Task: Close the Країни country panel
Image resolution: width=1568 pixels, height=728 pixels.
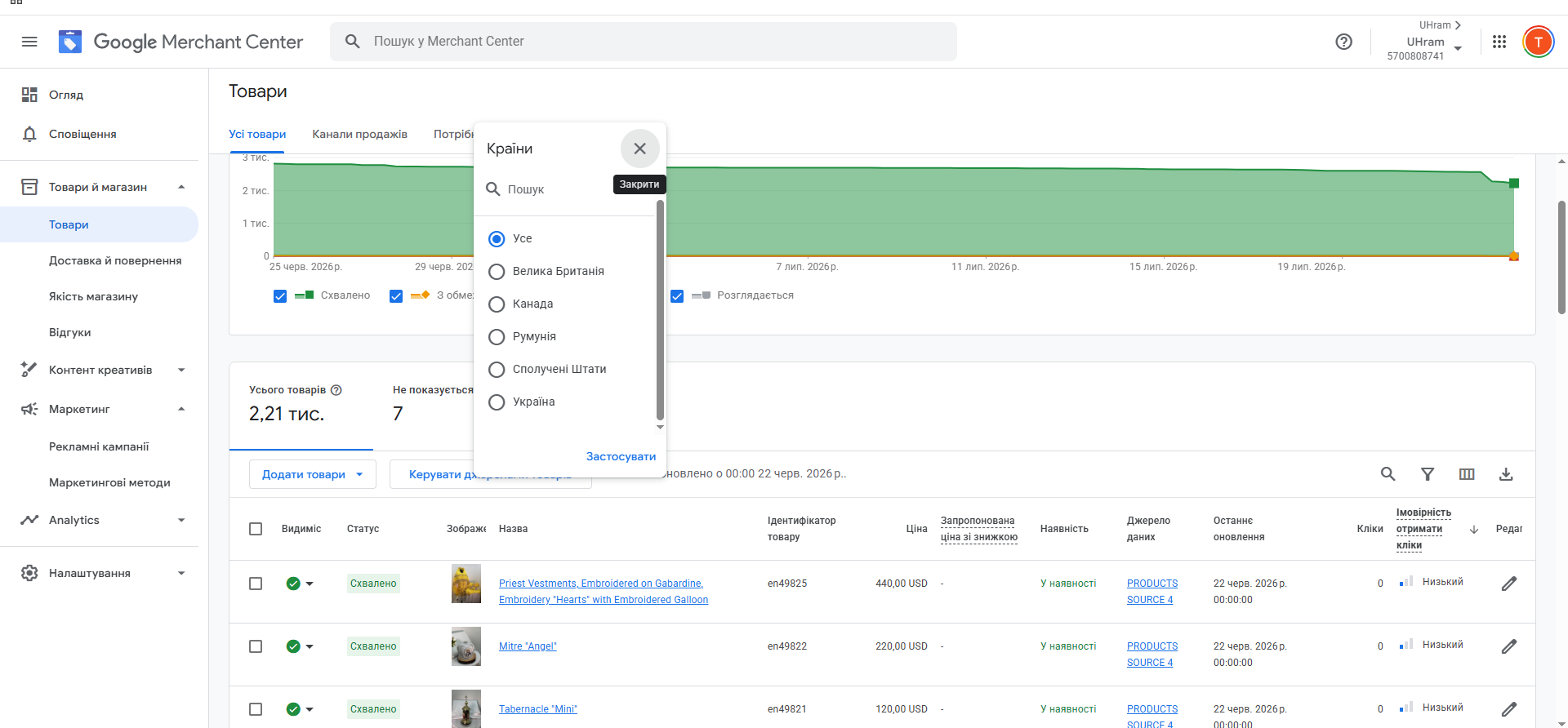Action: [x=640, y=149]
